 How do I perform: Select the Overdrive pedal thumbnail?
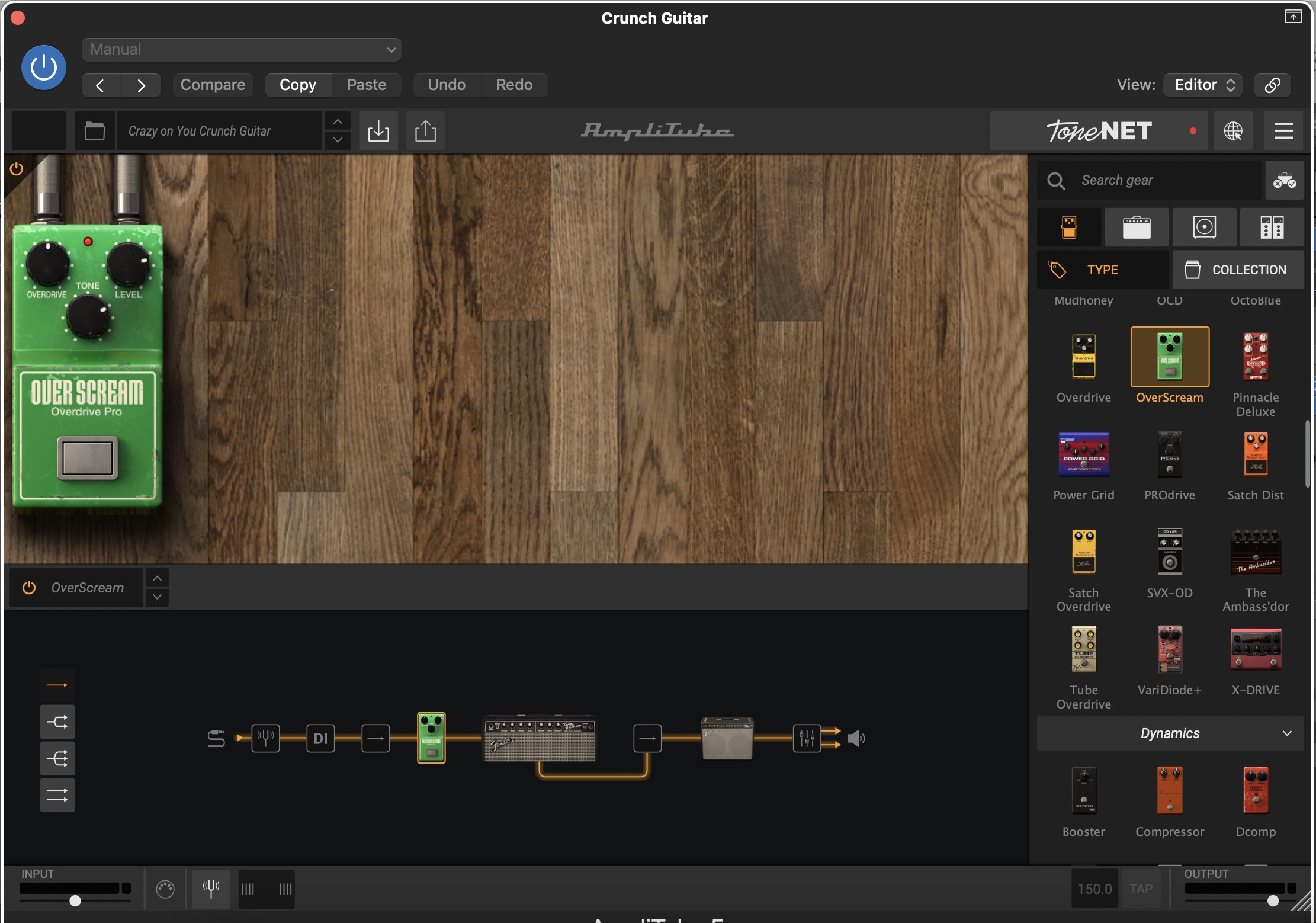[x=1084, y=356]
